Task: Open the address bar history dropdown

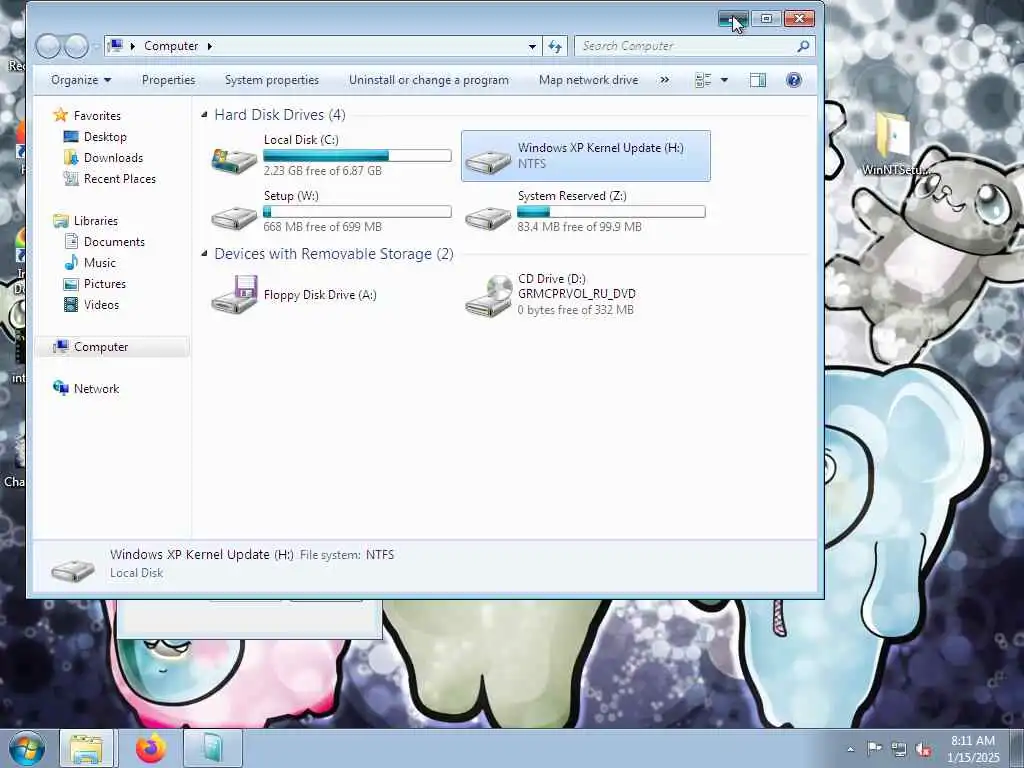Action: click(532, 46)
